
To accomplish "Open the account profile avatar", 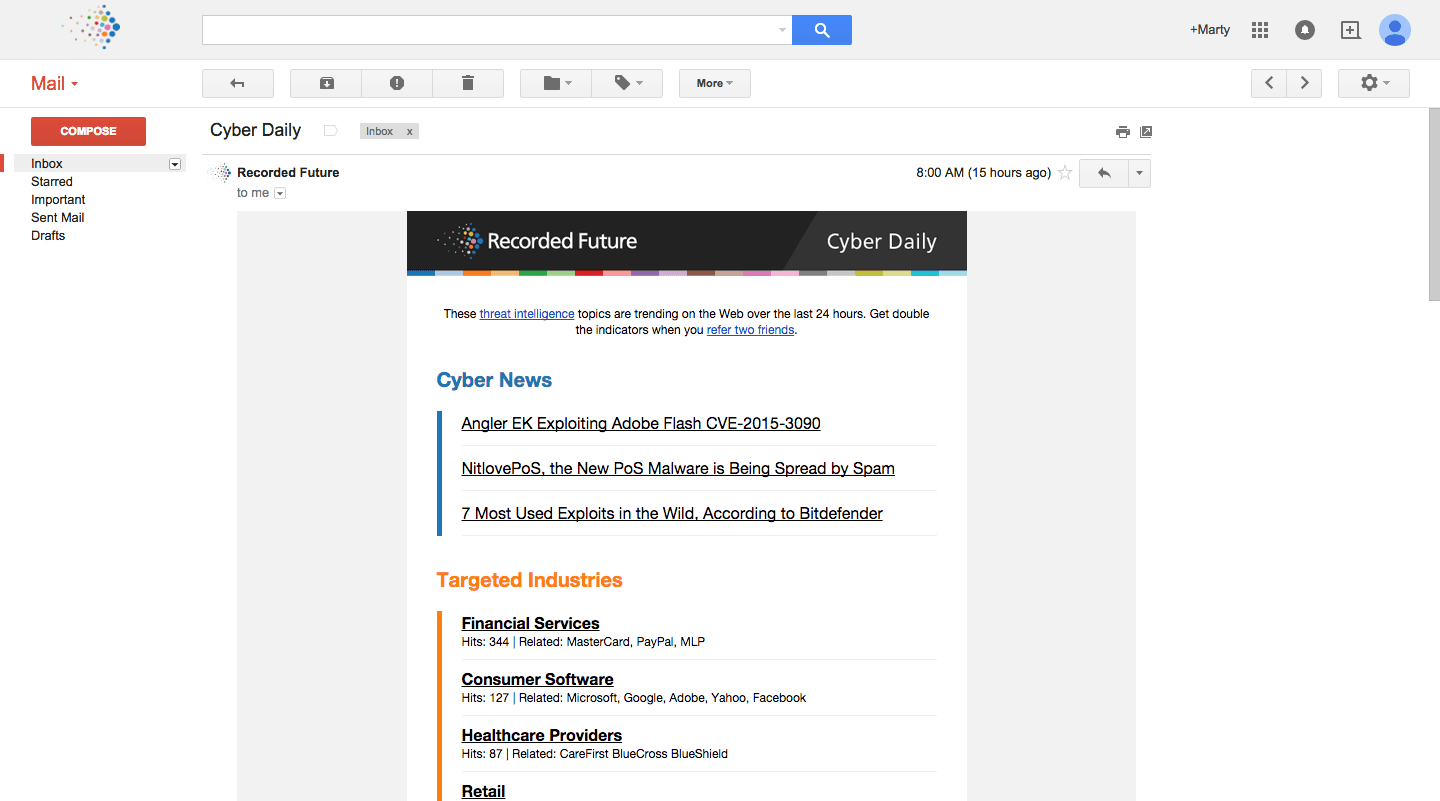I will point(1395,30).
